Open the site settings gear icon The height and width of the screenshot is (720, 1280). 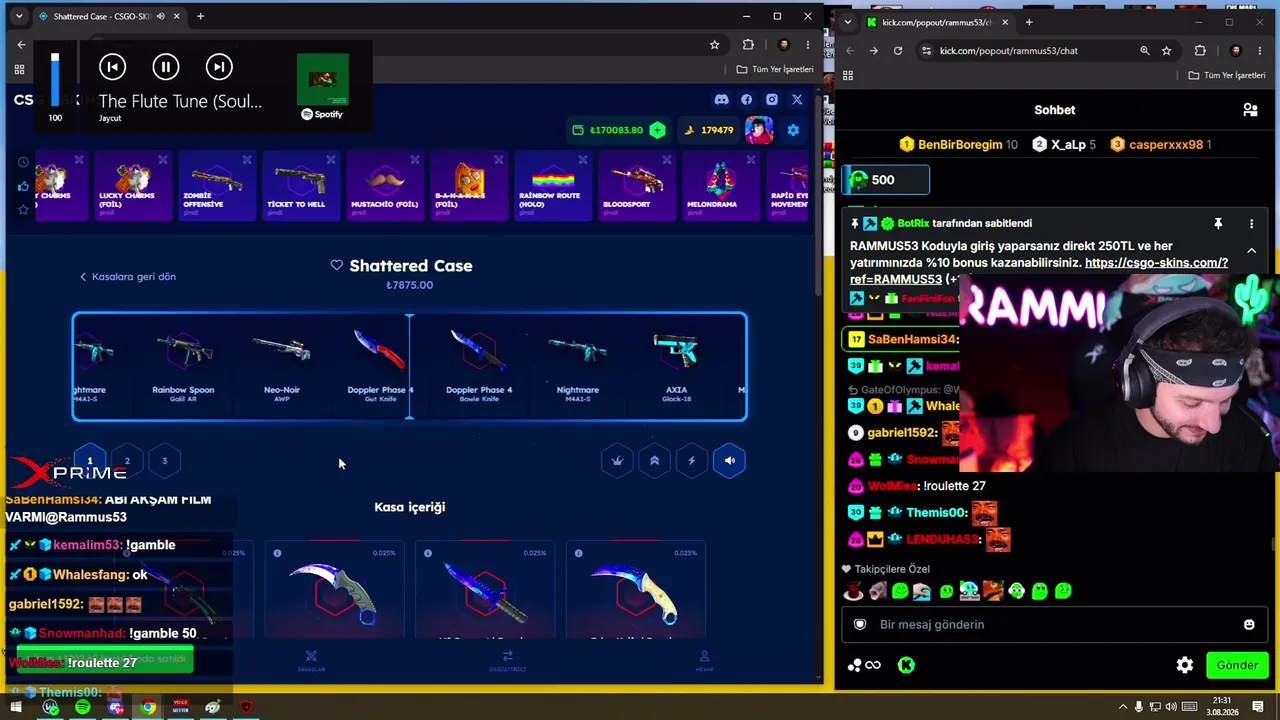click(793, 130)
